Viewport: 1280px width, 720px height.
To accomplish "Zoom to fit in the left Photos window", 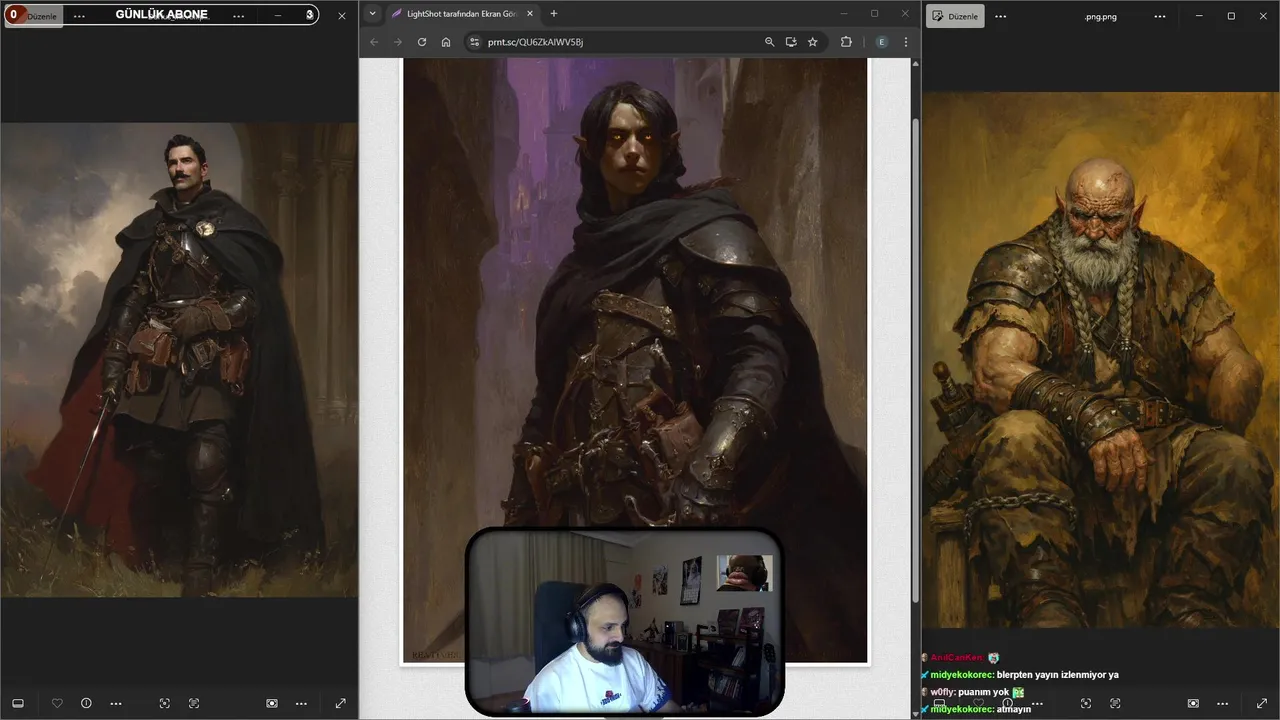I will tap(165, 703).
